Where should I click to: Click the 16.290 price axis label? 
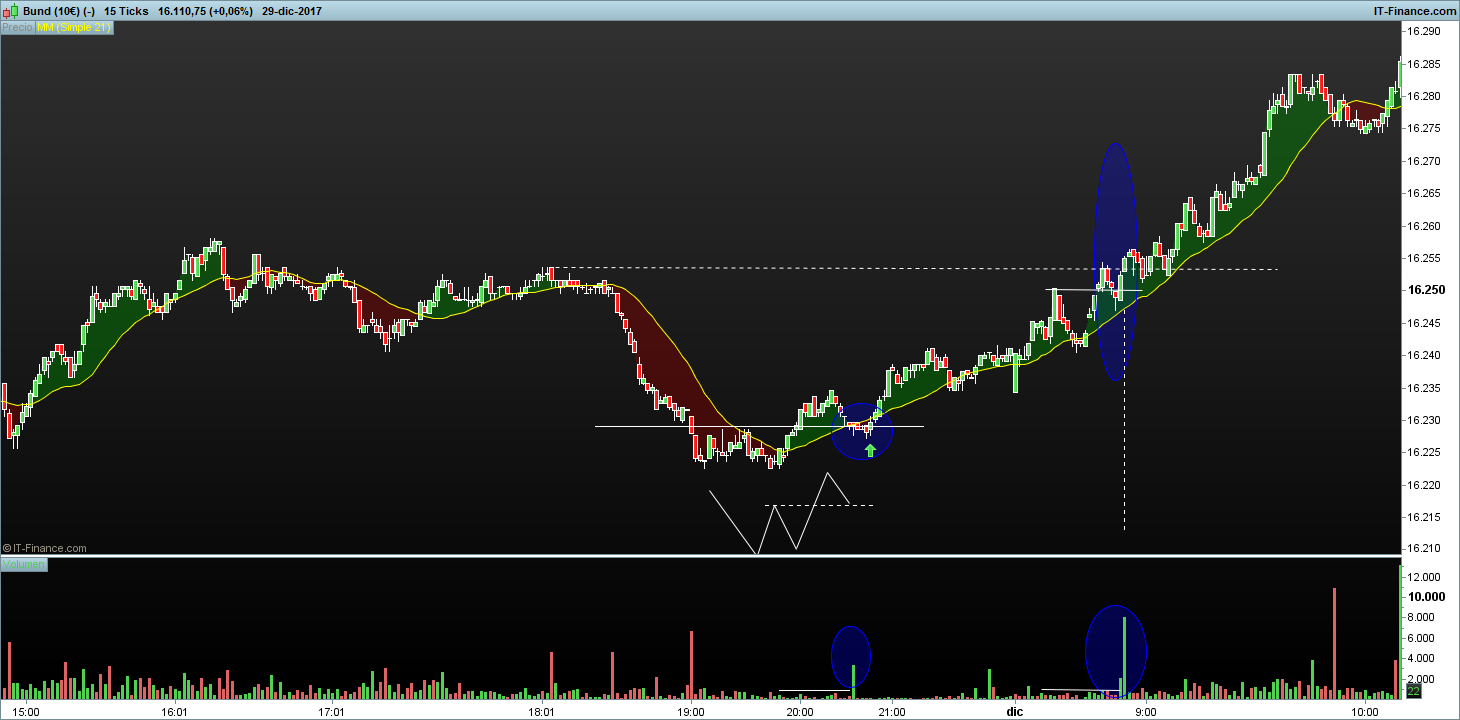(x=1424, y=31)
